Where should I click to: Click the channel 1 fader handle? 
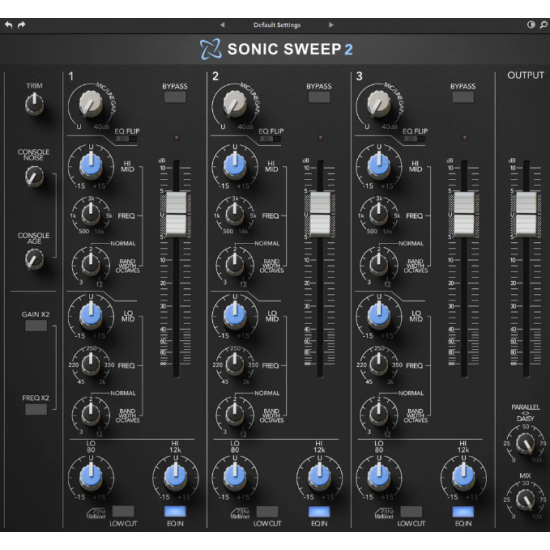[176, 214]
